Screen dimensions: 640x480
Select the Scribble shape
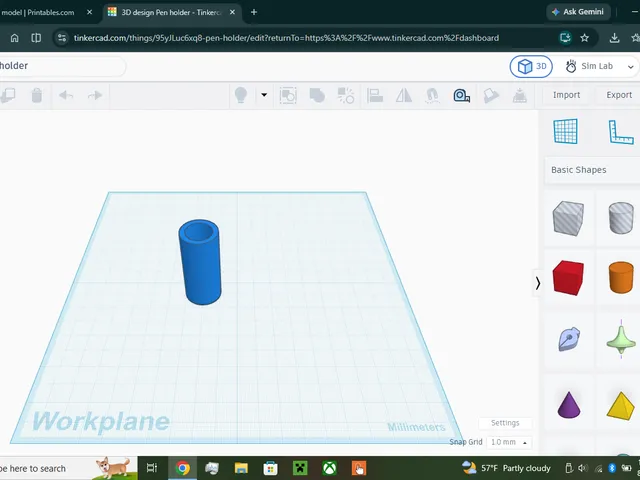point(569,339)
